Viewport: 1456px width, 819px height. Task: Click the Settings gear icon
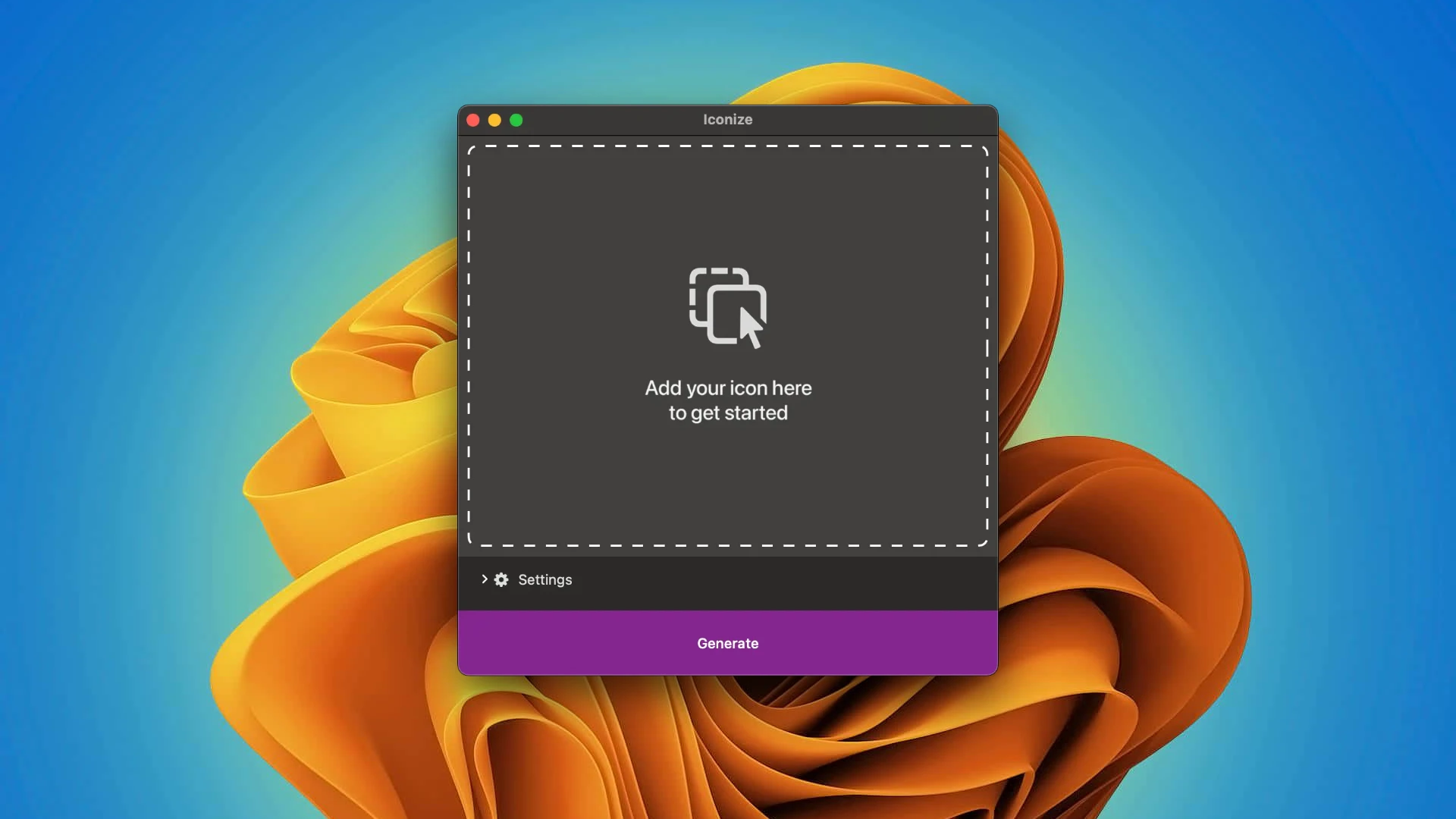point(501,580)
